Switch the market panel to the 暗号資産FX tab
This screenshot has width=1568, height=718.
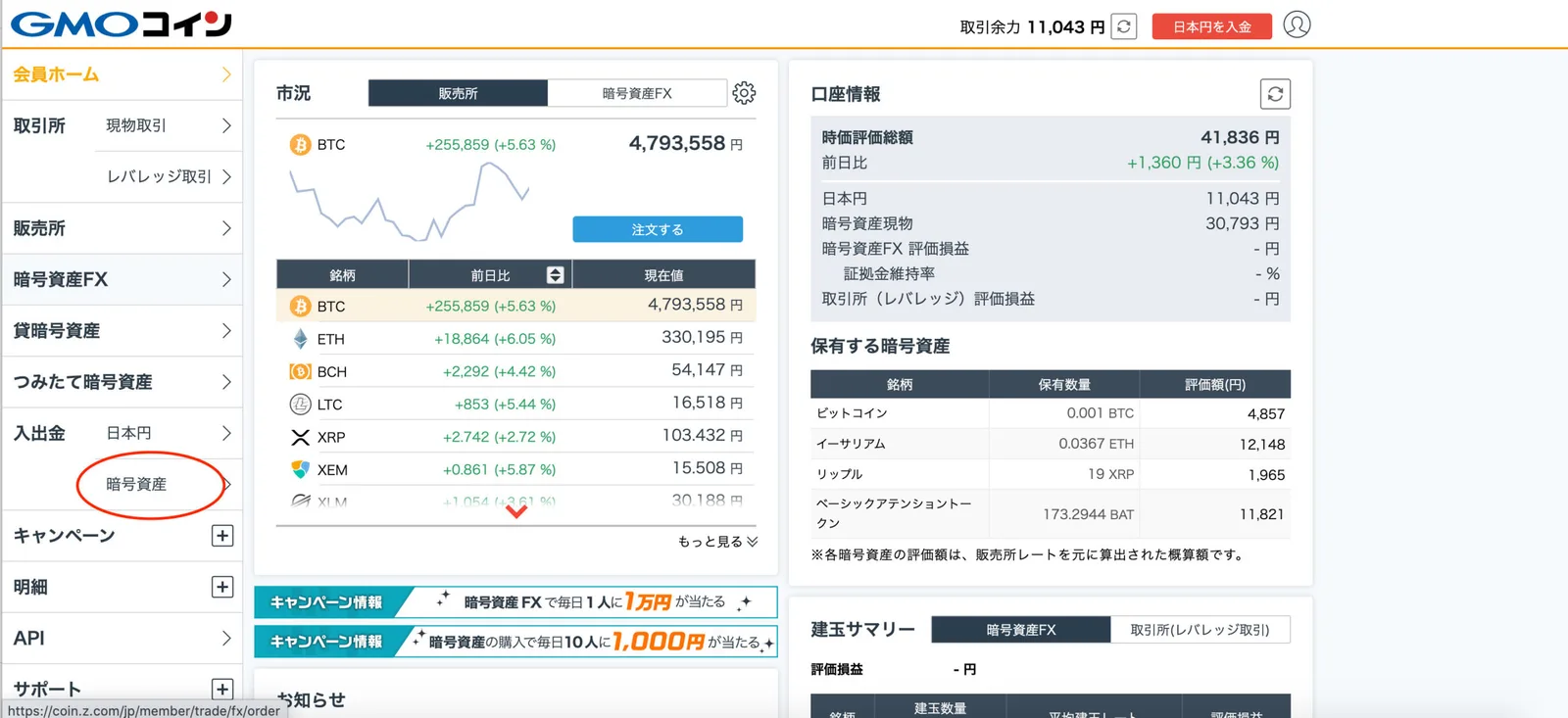point(637,93)
